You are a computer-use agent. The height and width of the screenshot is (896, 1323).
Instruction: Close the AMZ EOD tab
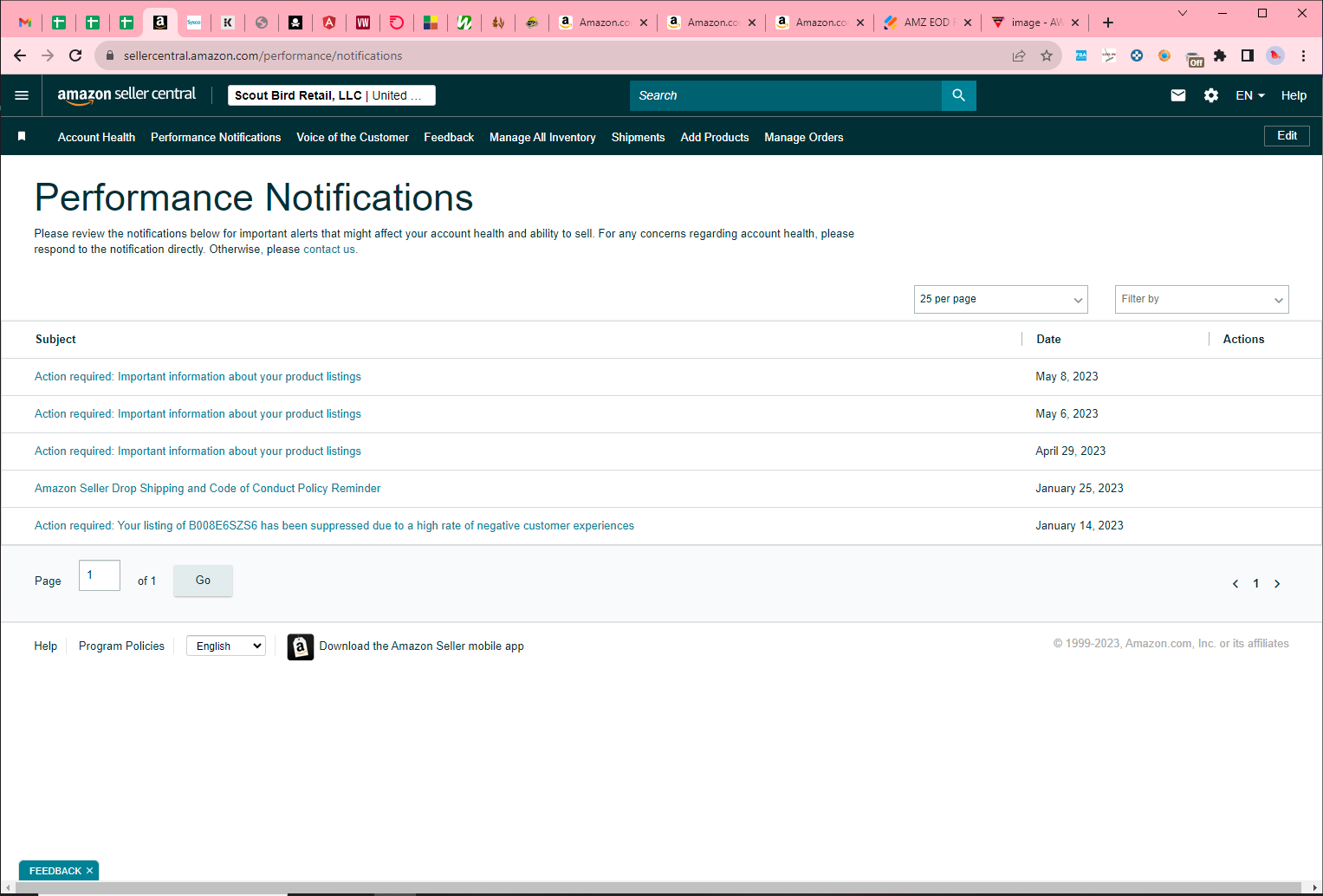coord(968,23)
